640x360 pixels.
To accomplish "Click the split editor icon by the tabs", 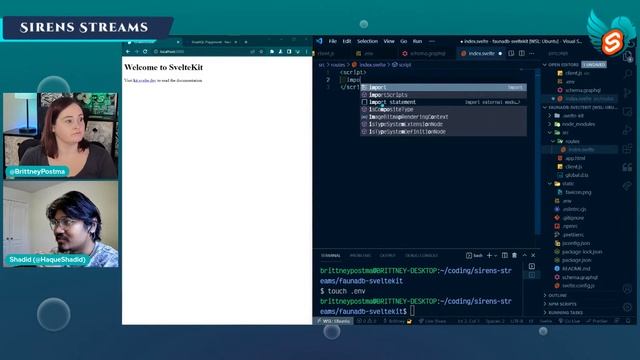I will pos(522,53).
